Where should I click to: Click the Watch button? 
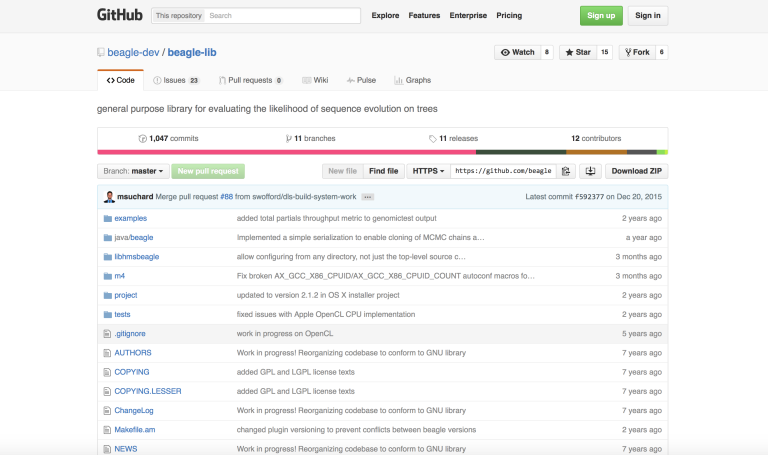(518, 52)
